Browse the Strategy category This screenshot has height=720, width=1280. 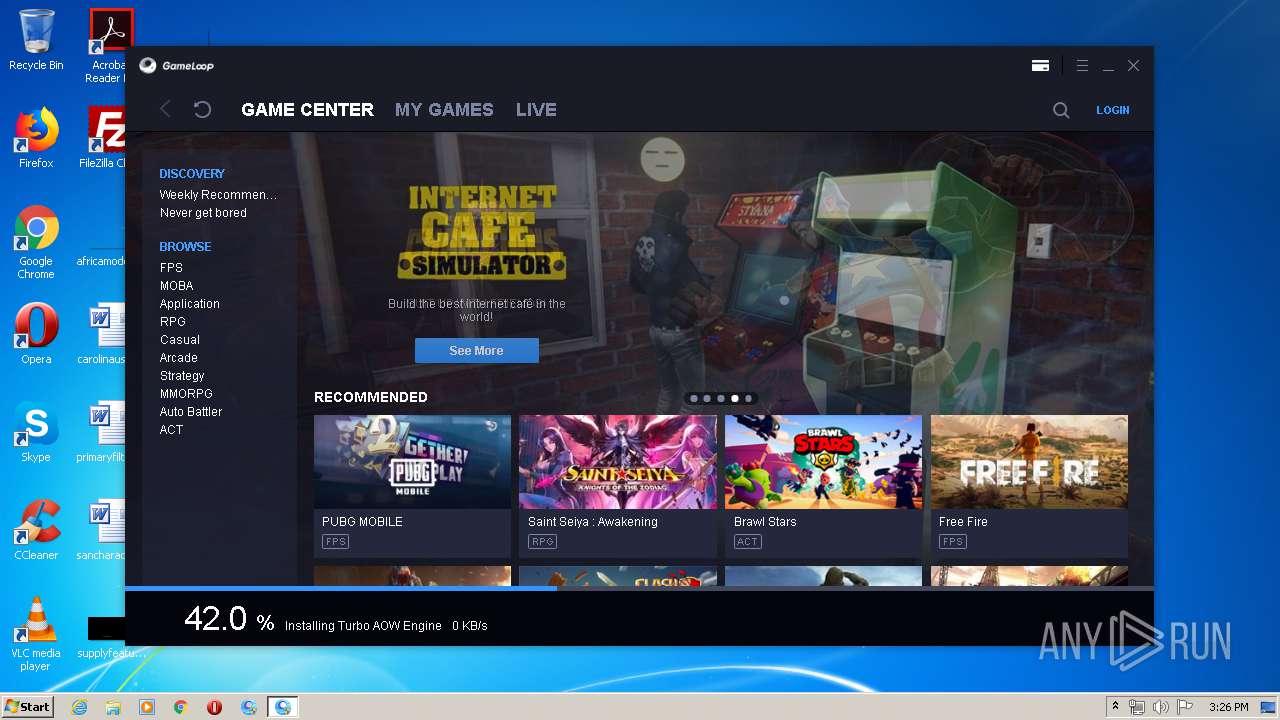182,376
